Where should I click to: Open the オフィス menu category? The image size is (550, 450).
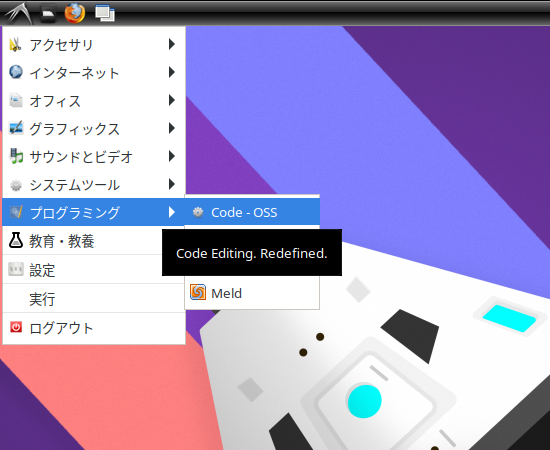coord(94,100)
